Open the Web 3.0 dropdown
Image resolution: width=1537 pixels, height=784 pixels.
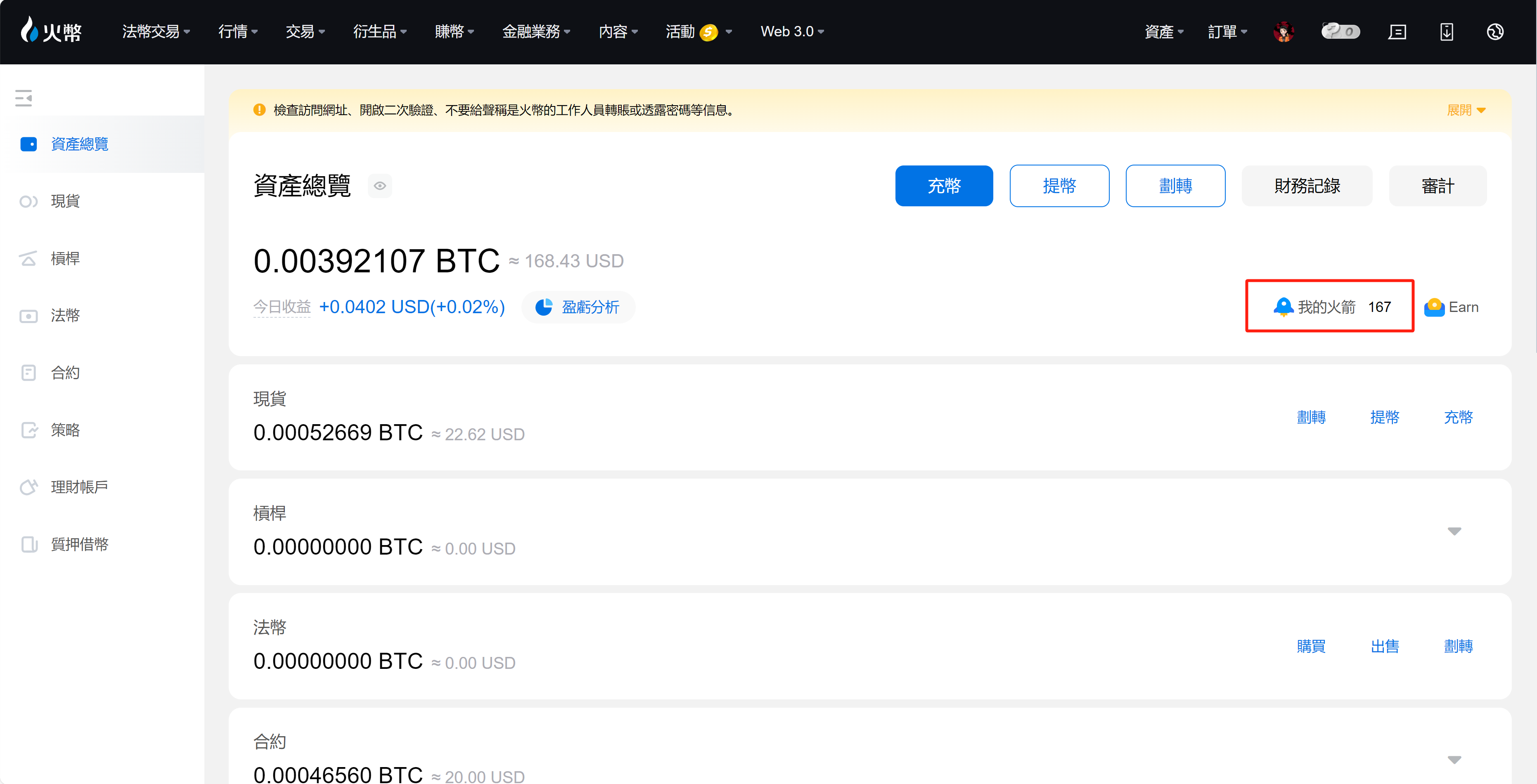pyautogui.click(x=792, y=32)
